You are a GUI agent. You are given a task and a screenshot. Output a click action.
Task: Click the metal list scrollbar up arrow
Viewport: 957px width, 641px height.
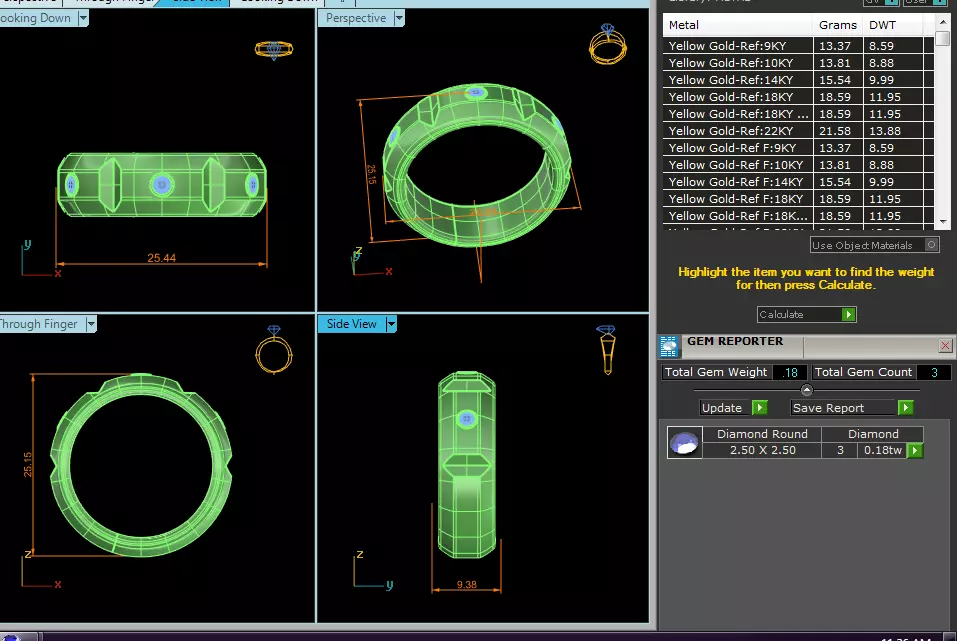943,21
